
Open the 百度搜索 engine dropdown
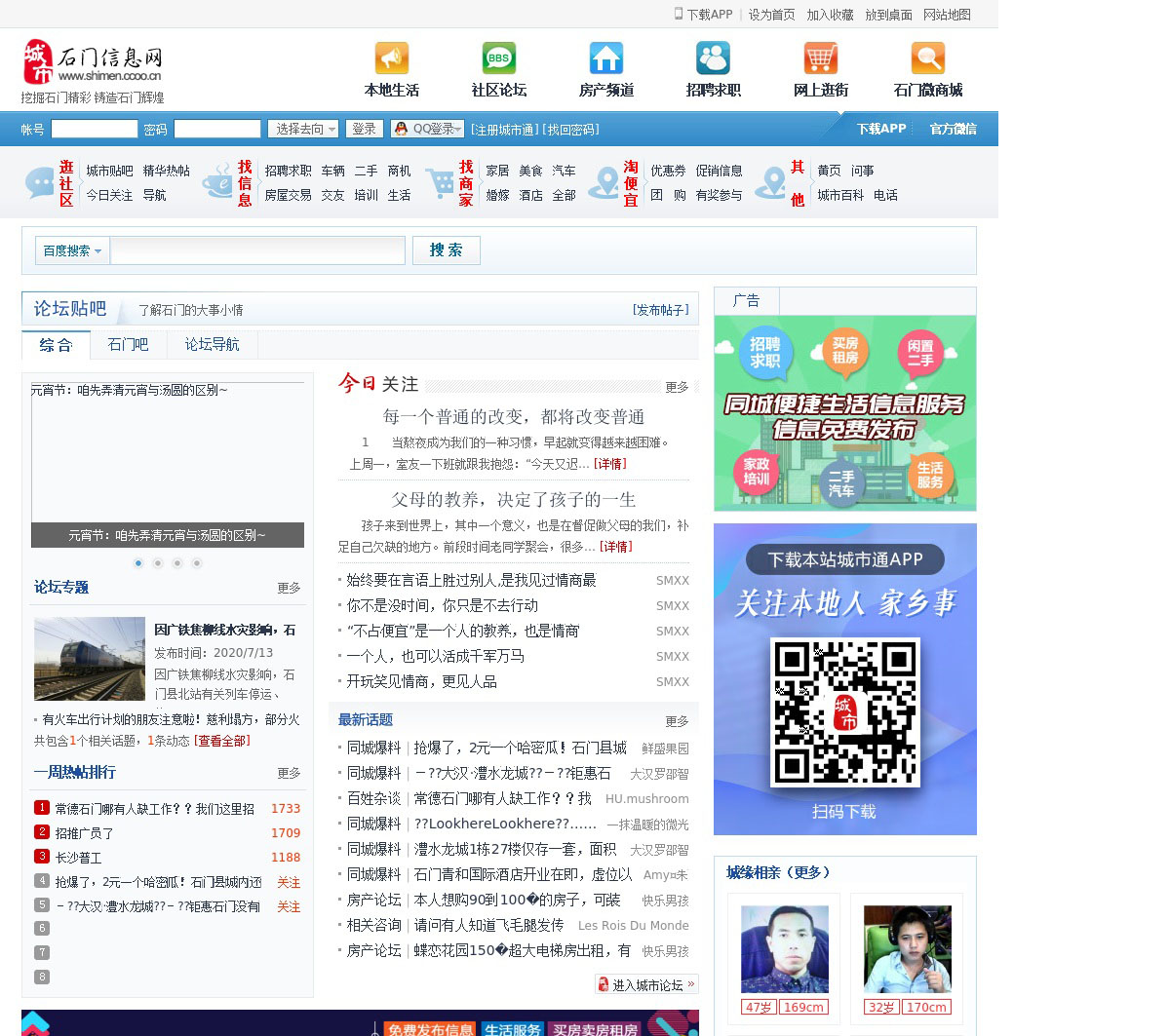72,250
